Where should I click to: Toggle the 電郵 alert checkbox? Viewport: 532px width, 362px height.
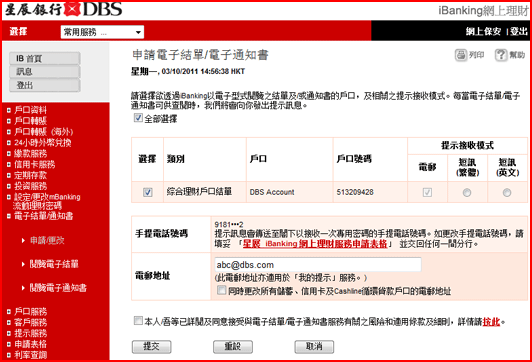(x=428, y=192)
